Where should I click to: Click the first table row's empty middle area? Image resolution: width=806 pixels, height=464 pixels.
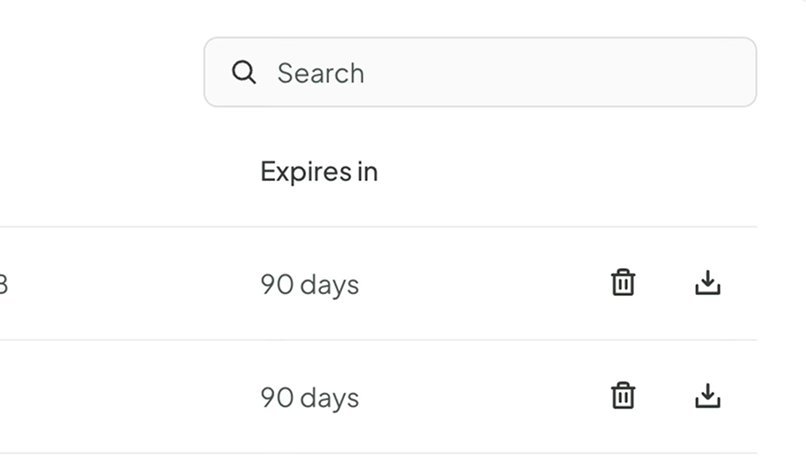click(x=480, y=284)
